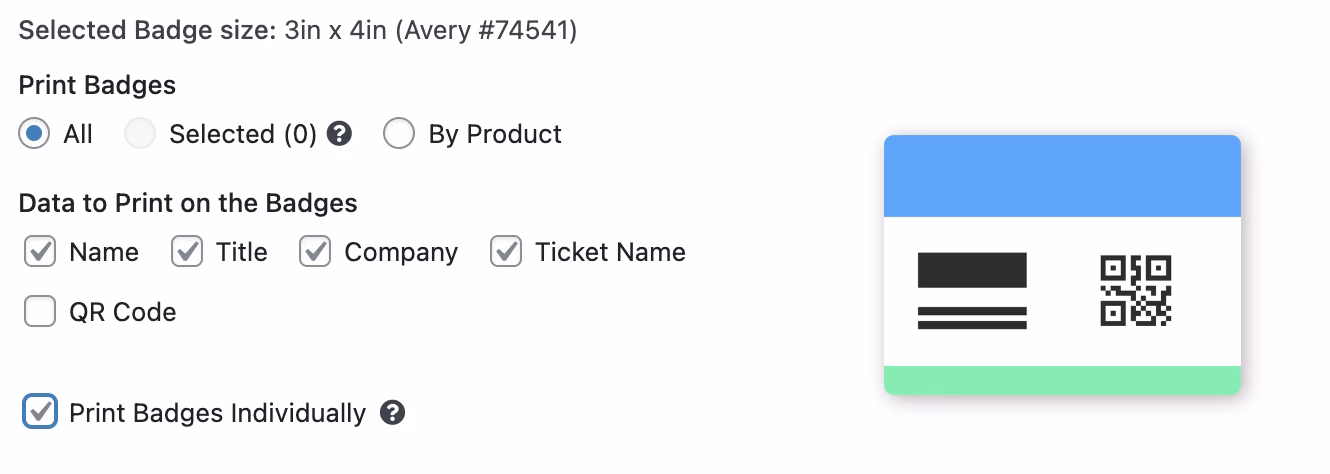Click the 'Print Badges' section heading
This screenshot has height=474, width=1330.
[x=97, y=85]
